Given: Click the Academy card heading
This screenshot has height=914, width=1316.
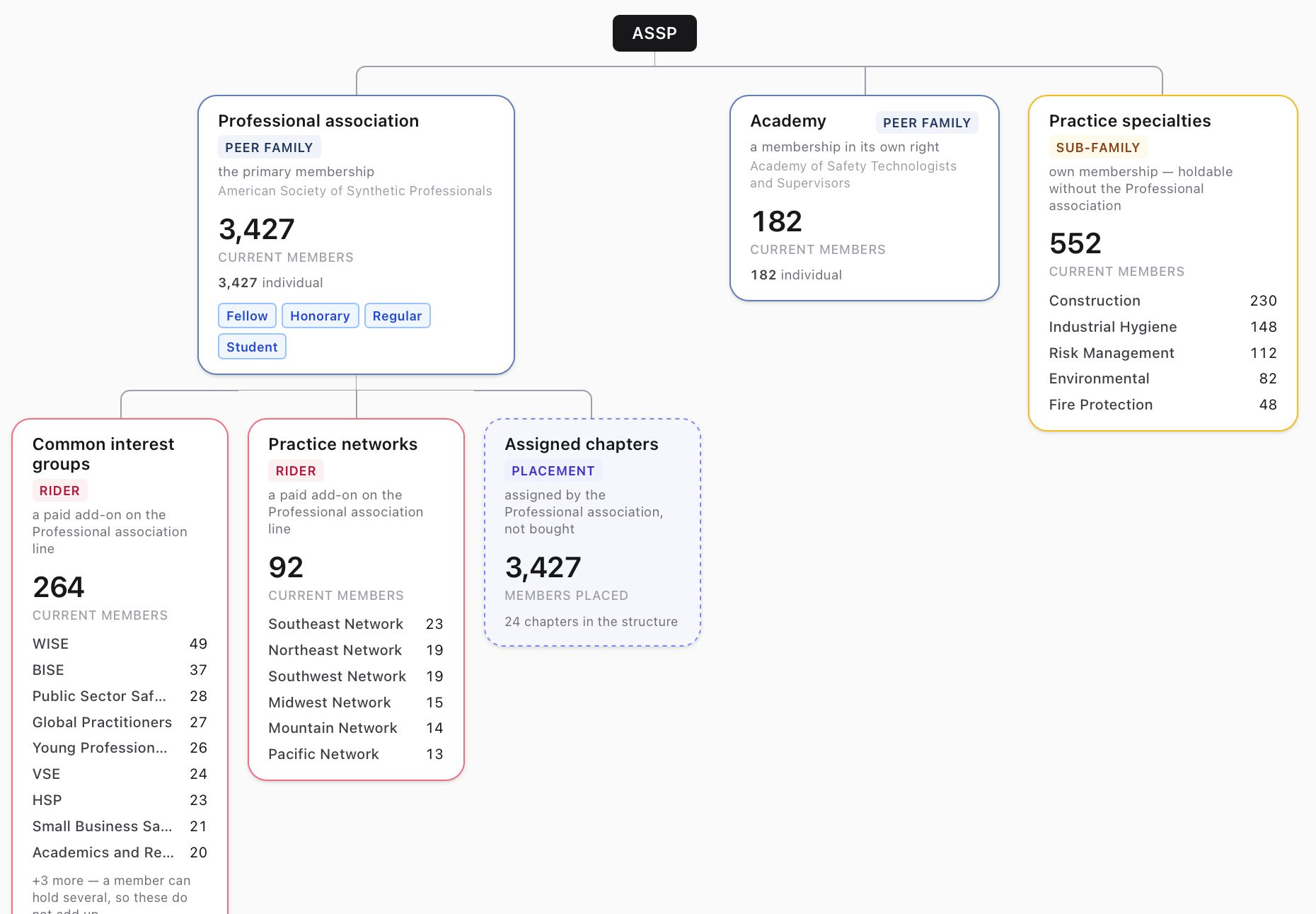Looking at the screenshot, I should 788,121.
